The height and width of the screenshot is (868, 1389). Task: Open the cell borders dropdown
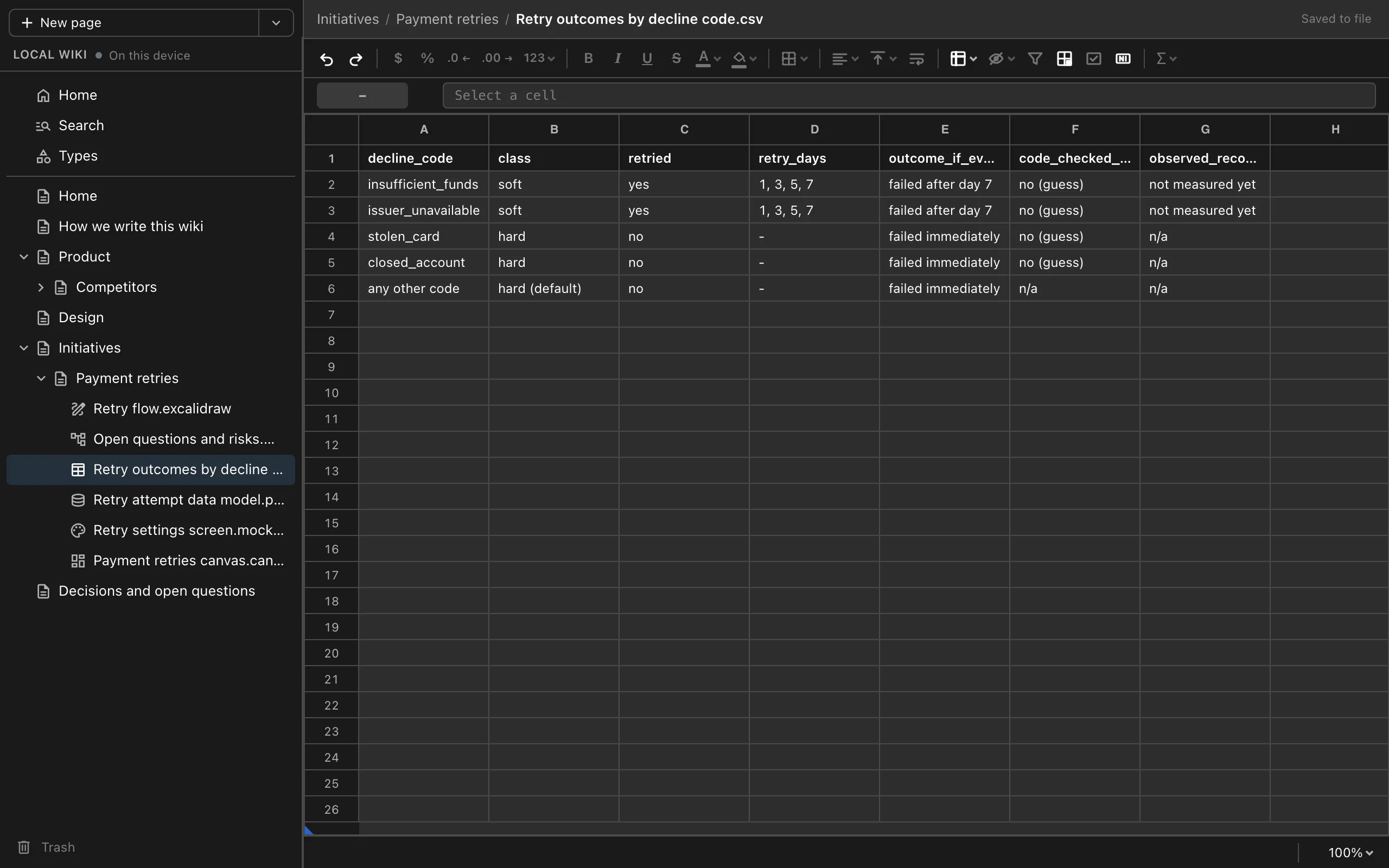pyautogui.click(x=795, y=59)
